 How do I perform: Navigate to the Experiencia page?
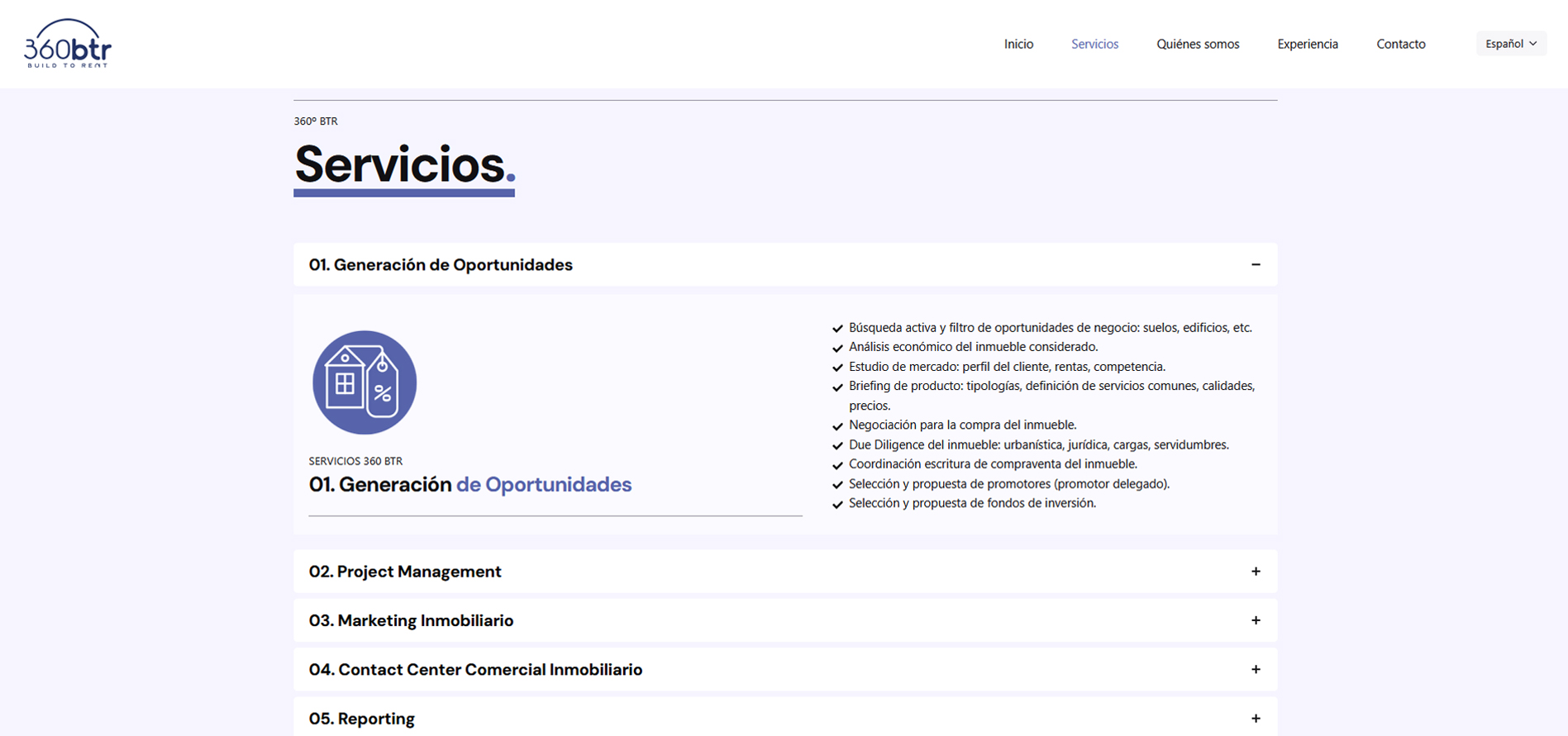[1307, 44]
